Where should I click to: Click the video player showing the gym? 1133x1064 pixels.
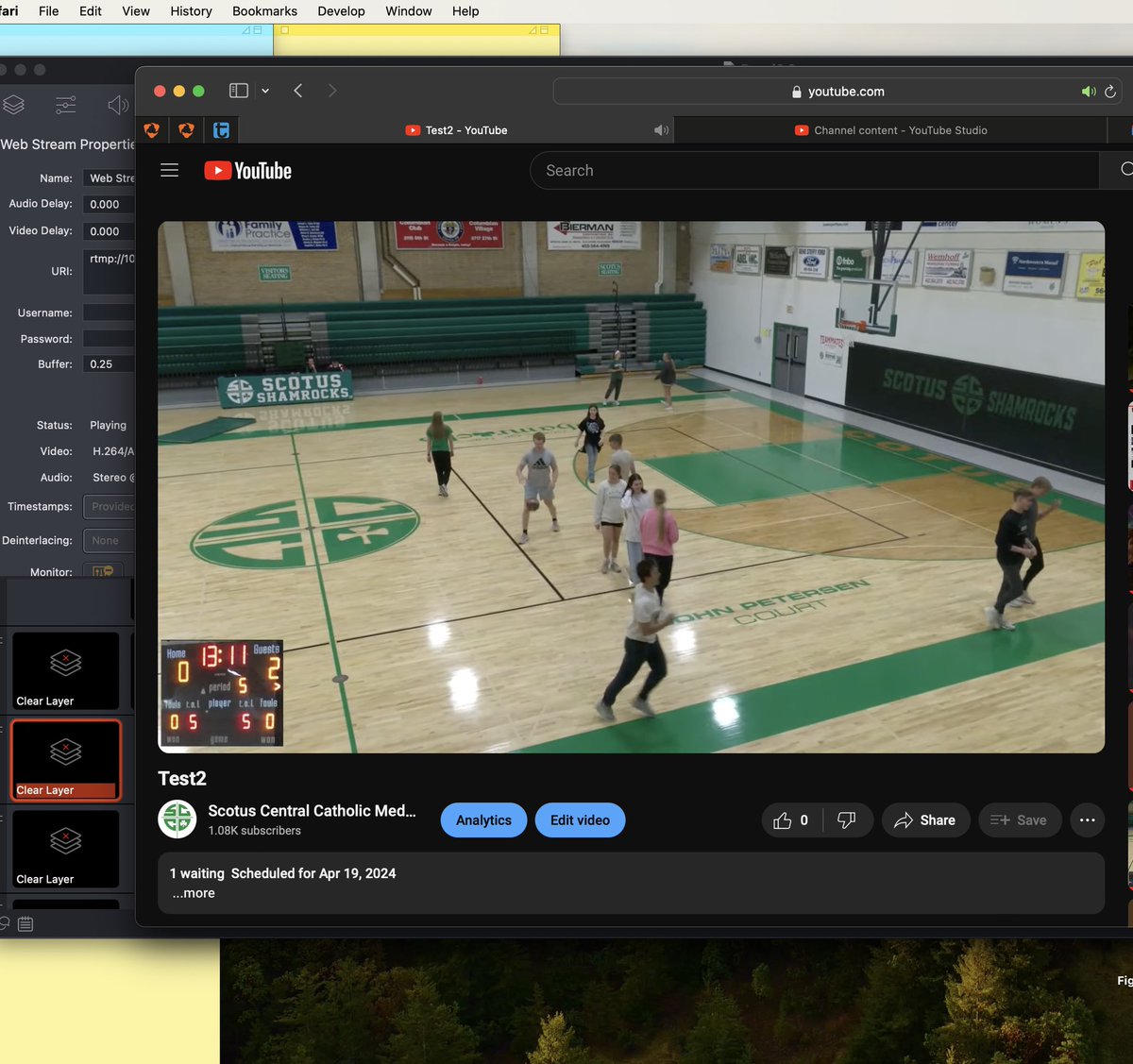(631, 487)
